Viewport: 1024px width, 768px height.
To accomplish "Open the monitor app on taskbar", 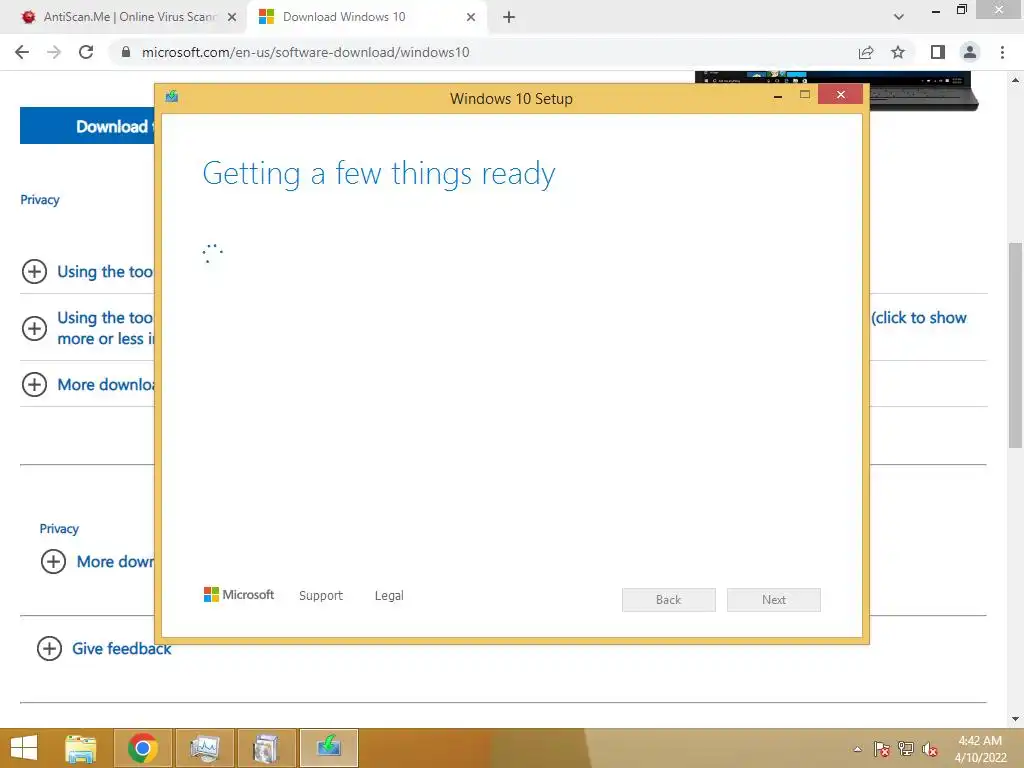I will tap(204, 748).
